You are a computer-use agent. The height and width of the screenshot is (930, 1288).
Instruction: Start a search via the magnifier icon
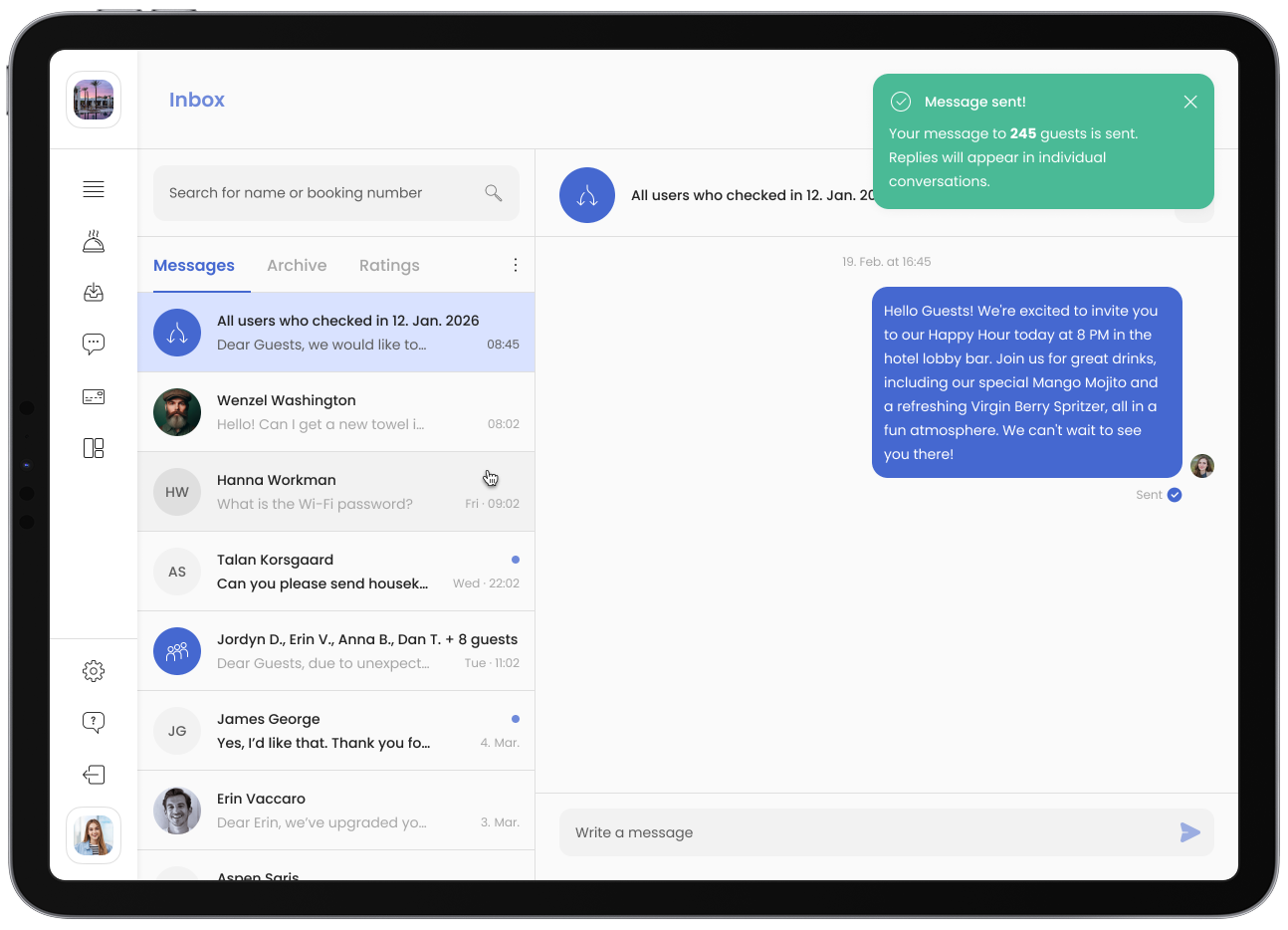point(494,192)
